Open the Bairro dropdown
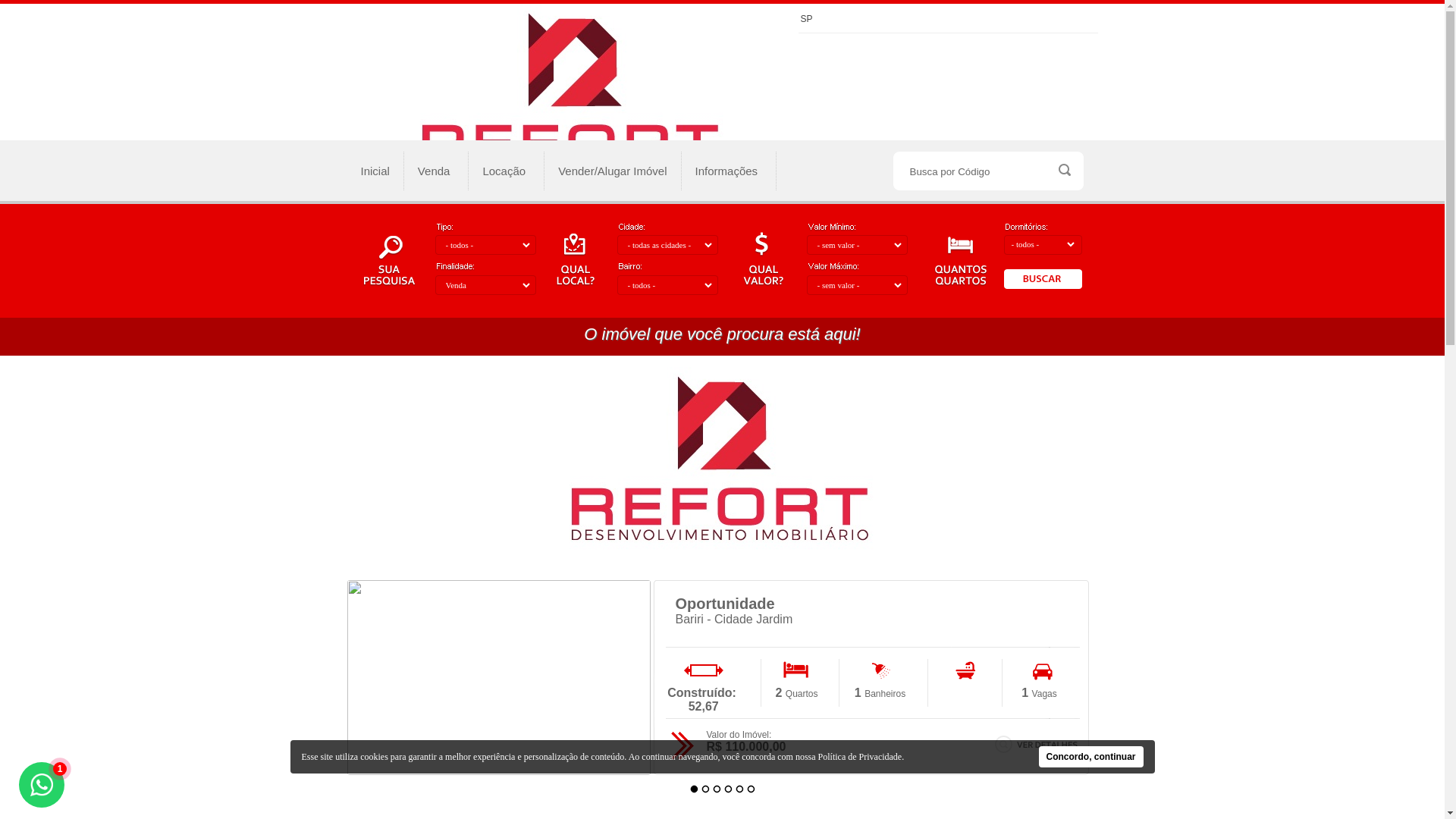Viewport: 1456px width, 819px height. (667, 285)
